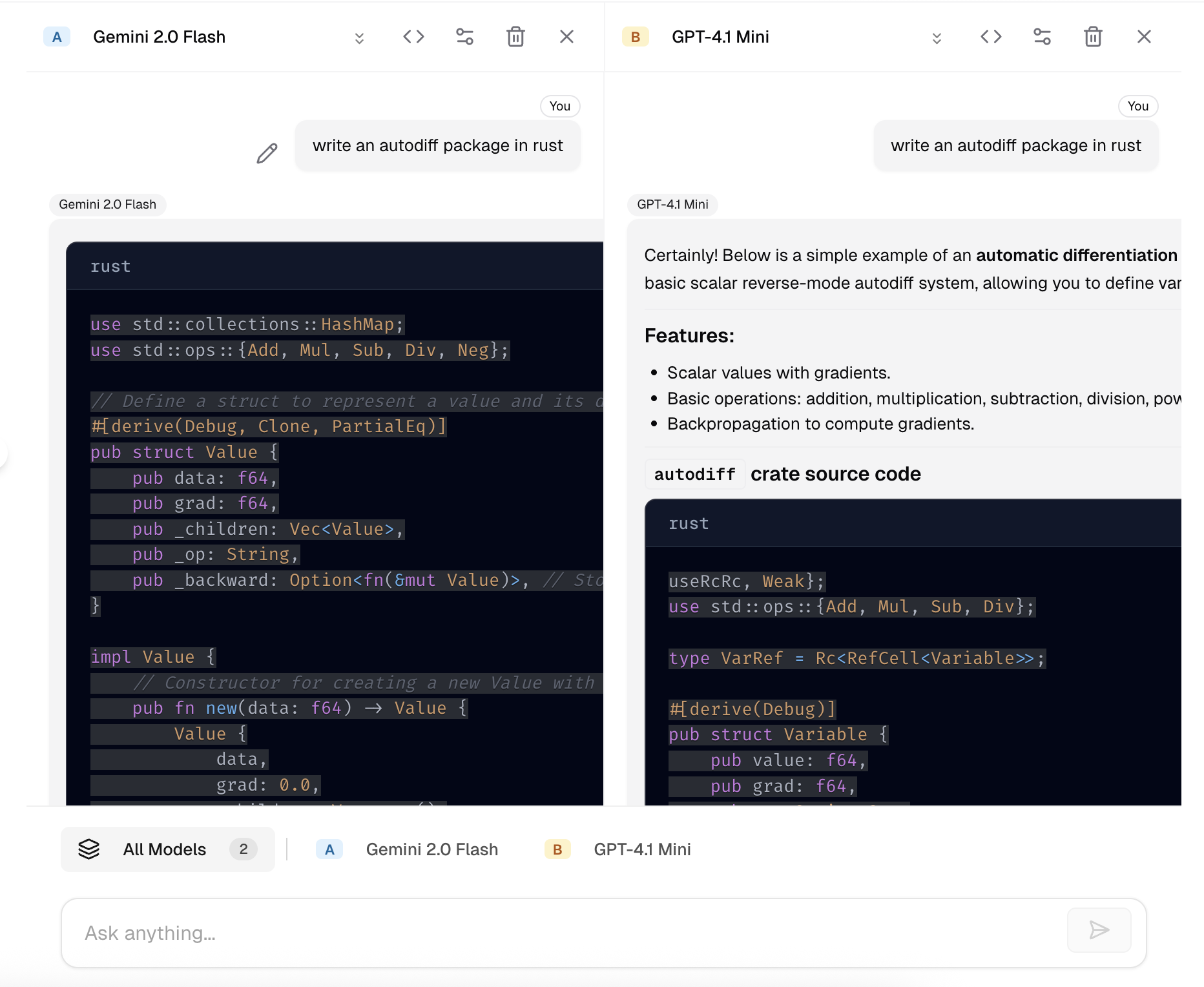The width and height of the screenshot is (1204, 987).
Task: Click 'Backpropagation to compute gradients.' bullet
Action: (820, 424)
